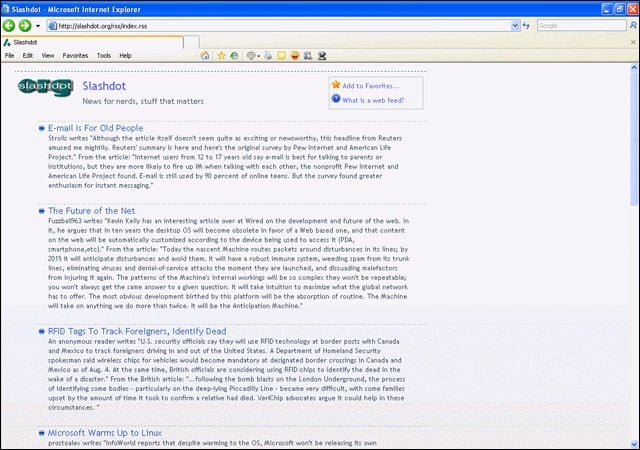Expand the address bar history dropdown
Screen dimensions: 640x450
click(x=515, y=26)
